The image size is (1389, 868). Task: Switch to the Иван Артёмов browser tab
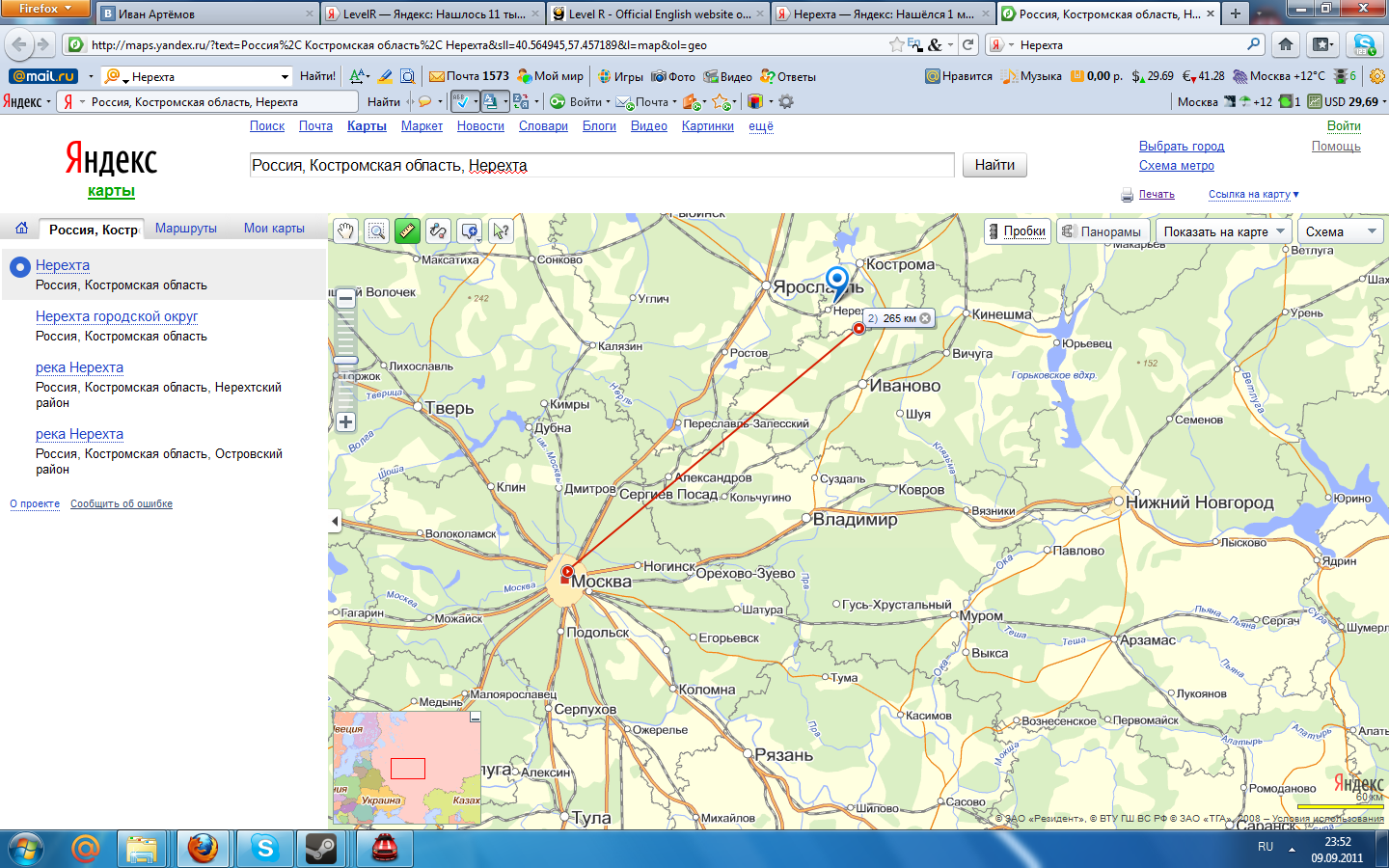tap(207, 14)
